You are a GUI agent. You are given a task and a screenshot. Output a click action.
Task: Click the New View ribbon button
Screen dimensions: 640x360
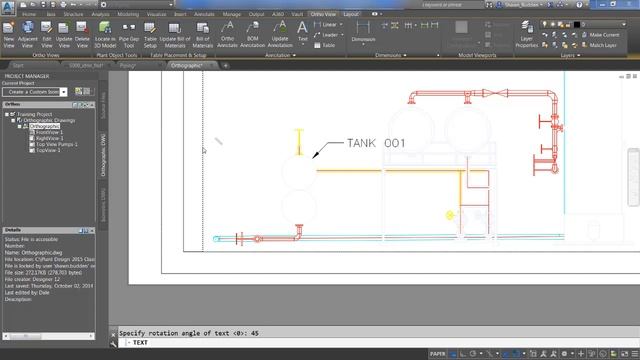tap(9, 35)
